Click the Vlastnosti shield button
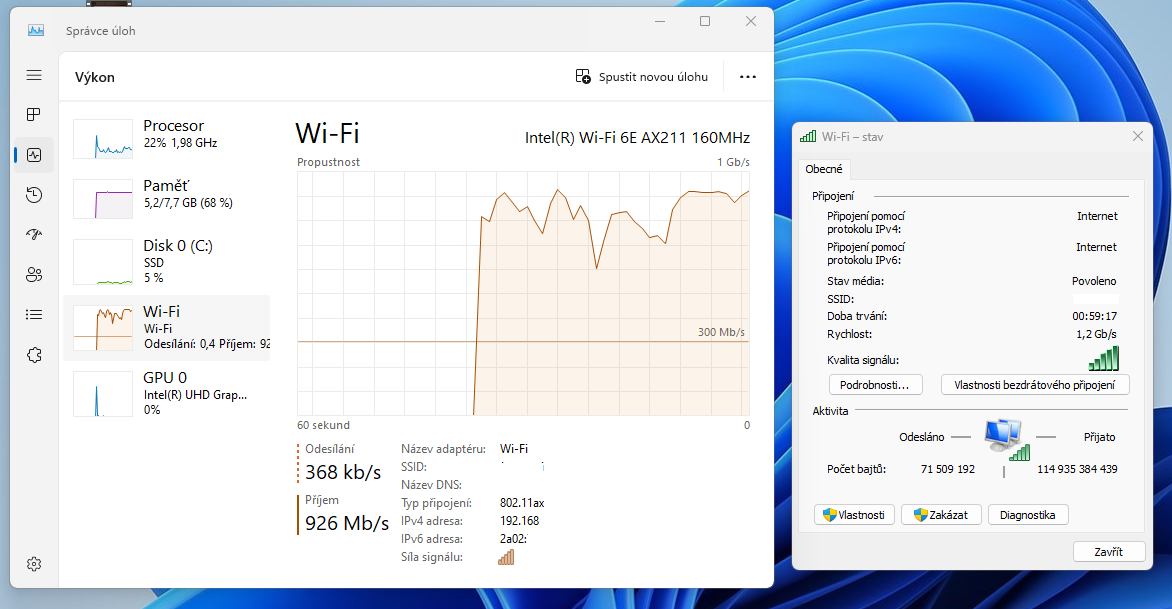1172x609 pixels. coord(854,515)
